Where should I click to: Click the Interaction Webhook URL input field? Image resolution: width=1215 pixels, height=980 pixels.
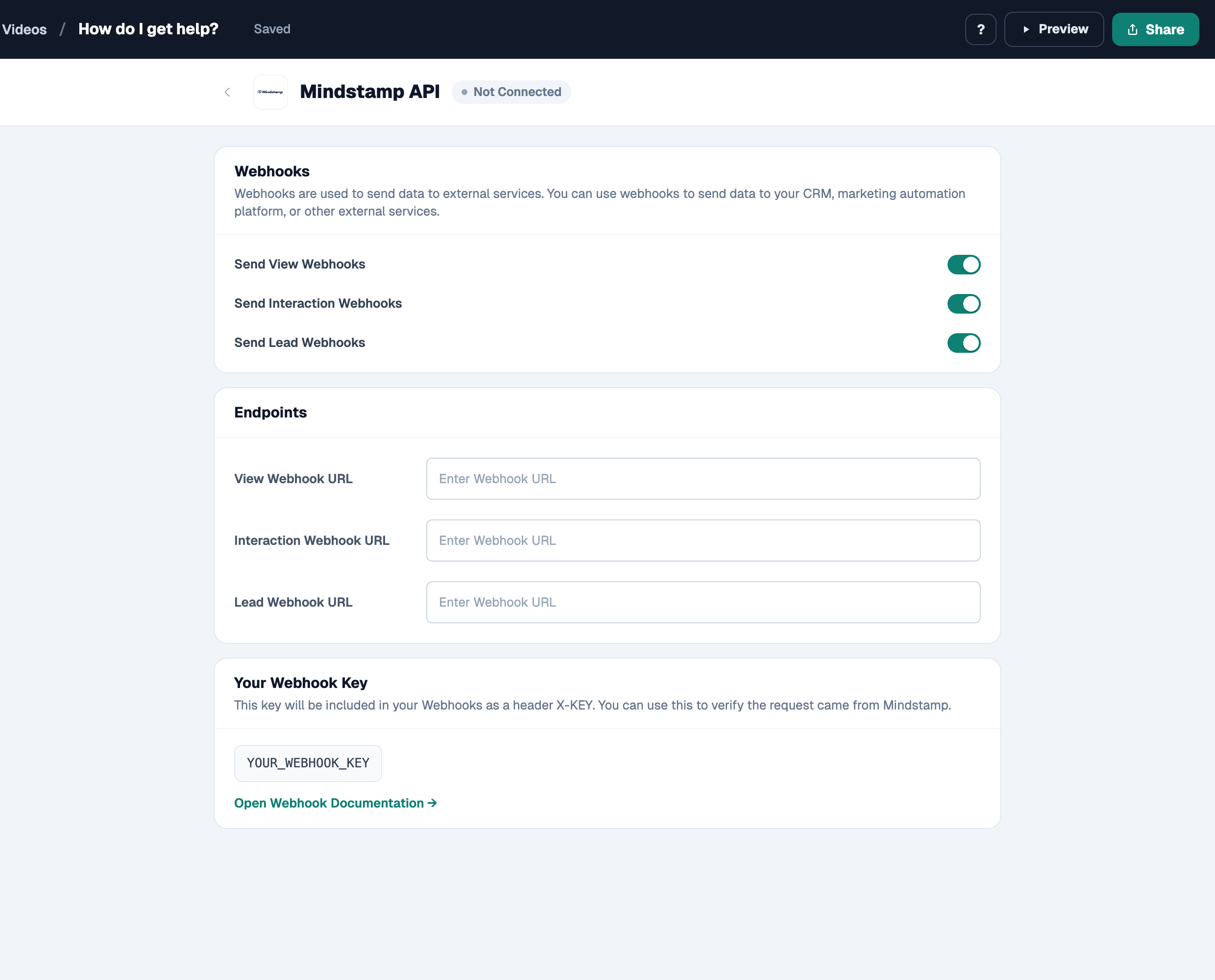(x=703, y=540)
